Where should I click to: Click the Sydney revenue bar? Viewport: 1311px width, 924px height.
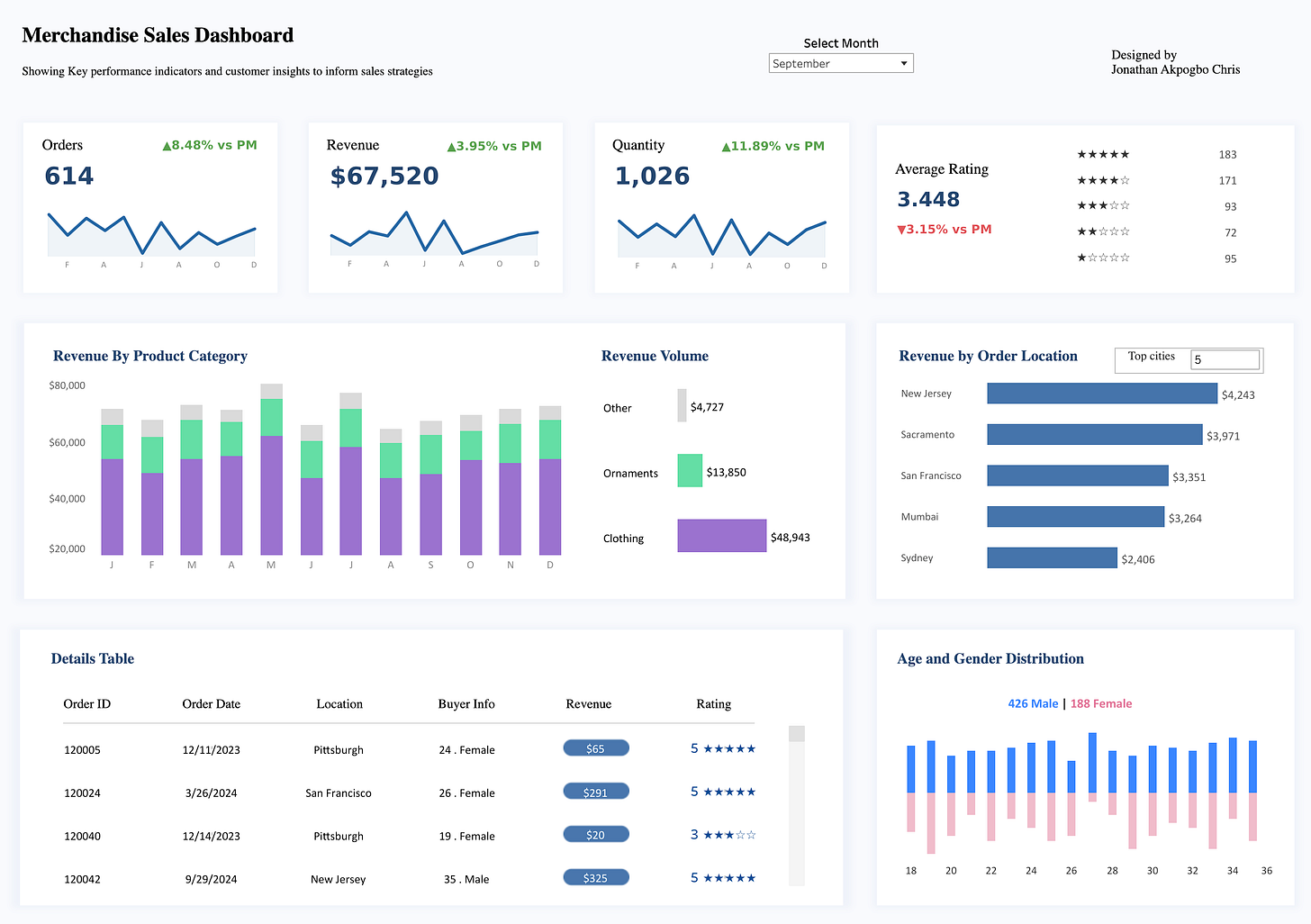[x=1052, y=557]
